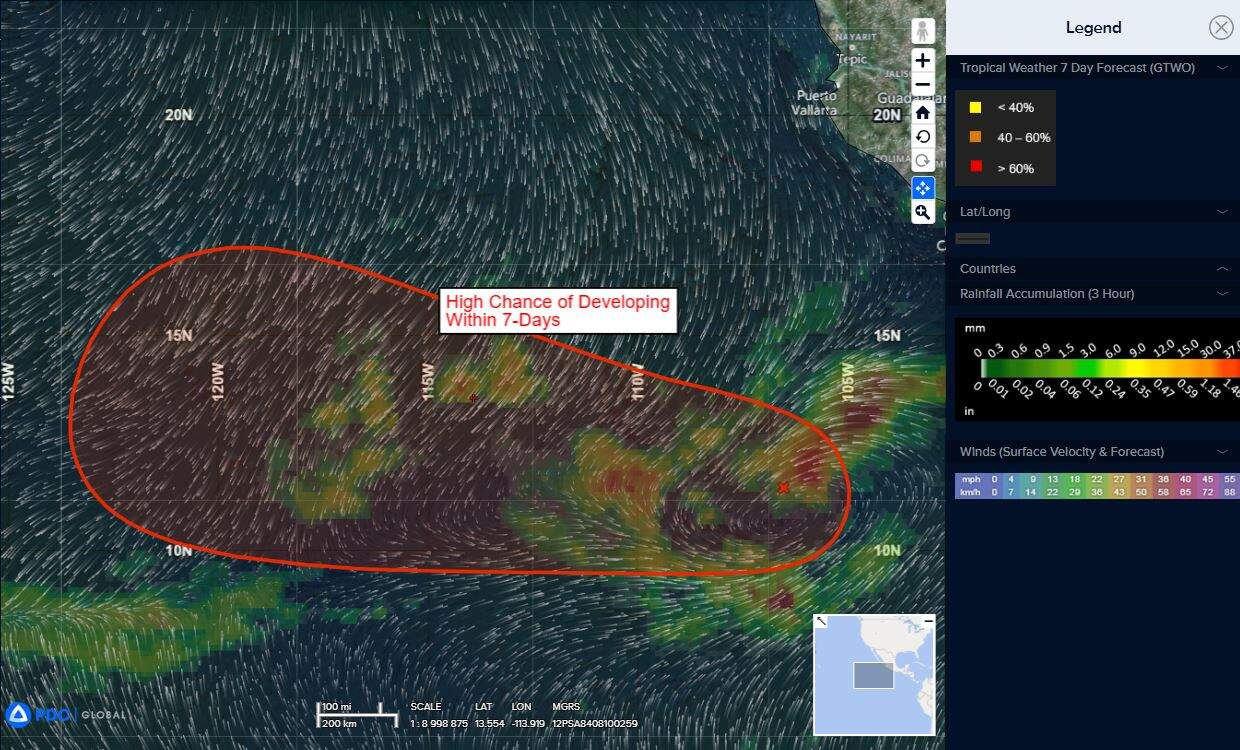Image resolution: width=1240 pixels, height=750 pixels.
Task: Click the Street View pegman icon
Action: click(x=922, y=31)
